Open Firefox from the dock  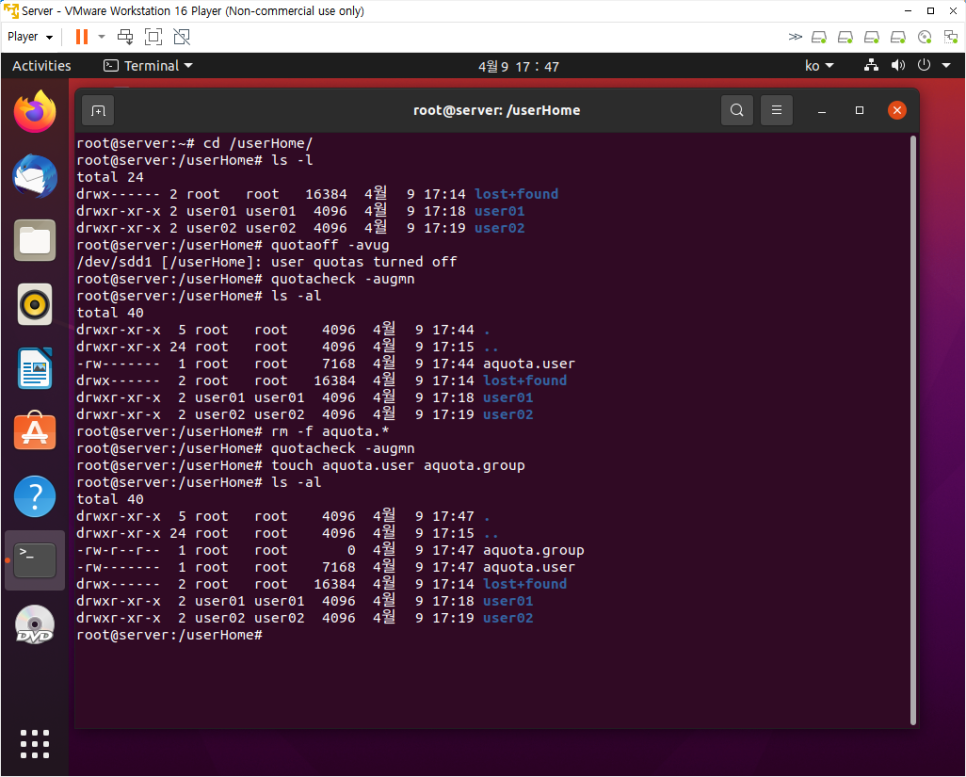pos(35,112)
